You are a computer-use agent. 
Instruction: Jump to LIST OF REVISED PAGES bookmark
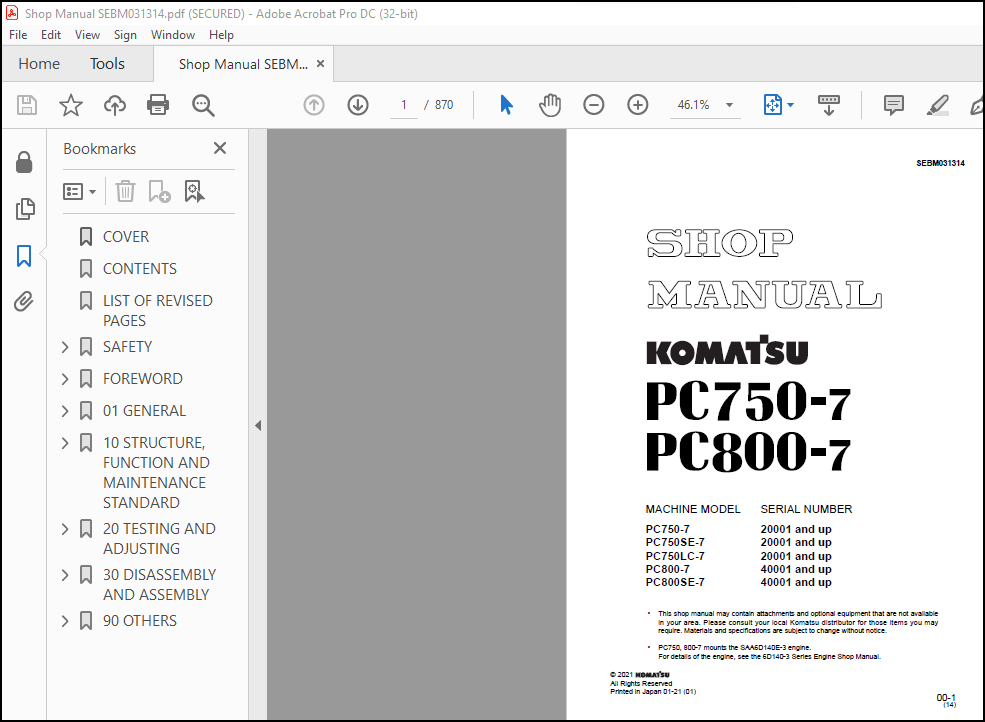pos(158,310)
